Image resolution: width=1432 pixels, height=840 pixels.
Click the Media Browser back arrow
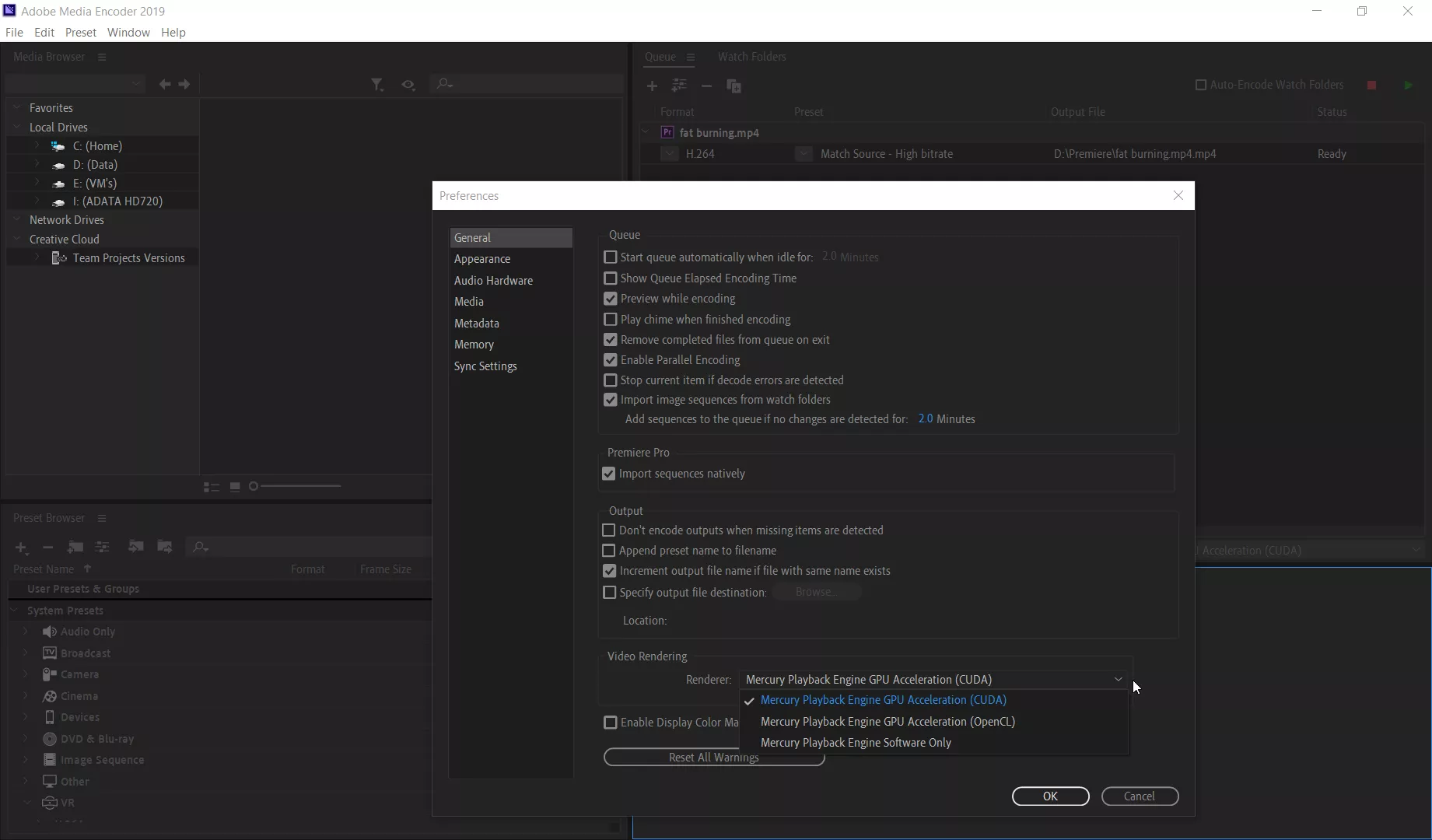[x=165, y=84]
